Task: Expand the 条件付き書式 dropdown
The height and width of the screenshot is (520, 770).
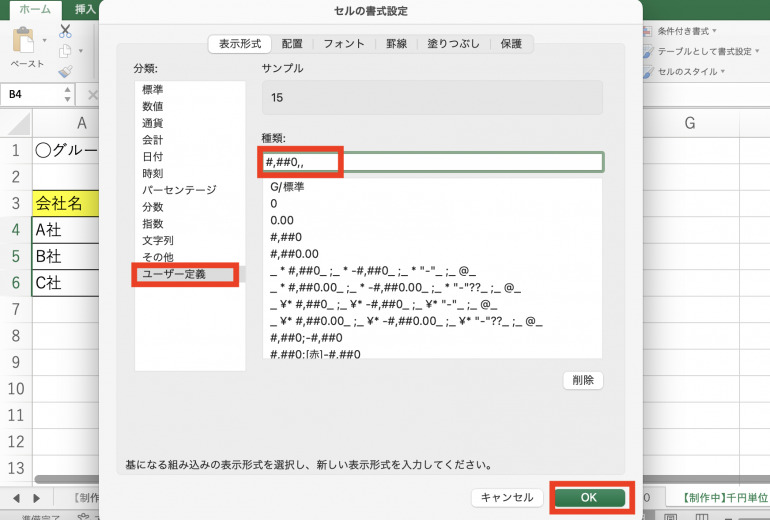Action: pyautogui.click(x=714, y=32)
